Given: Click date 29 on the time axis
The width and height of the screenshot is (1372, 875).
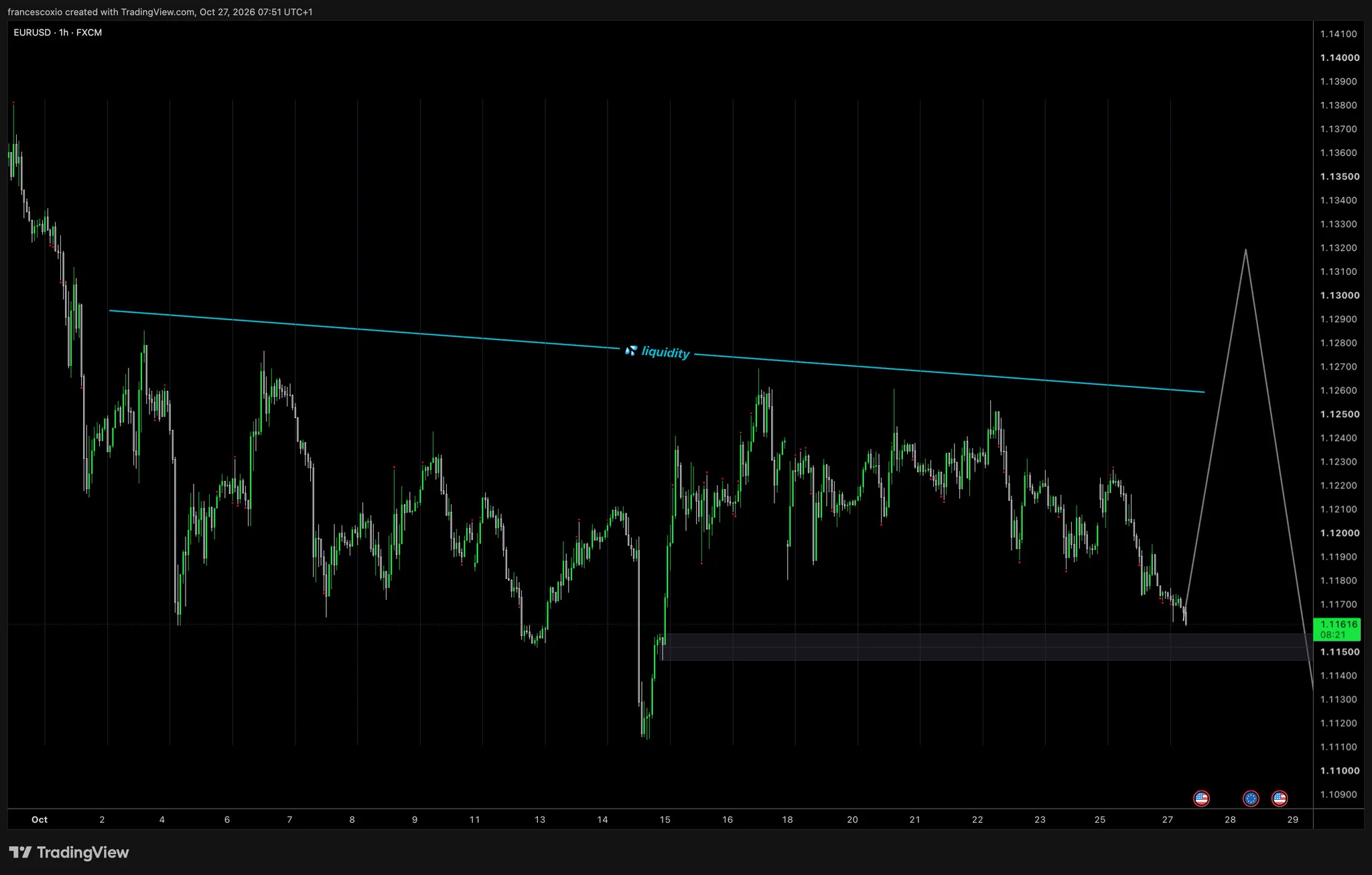Looking at the screenshot, I should [x=1293, y=819].
